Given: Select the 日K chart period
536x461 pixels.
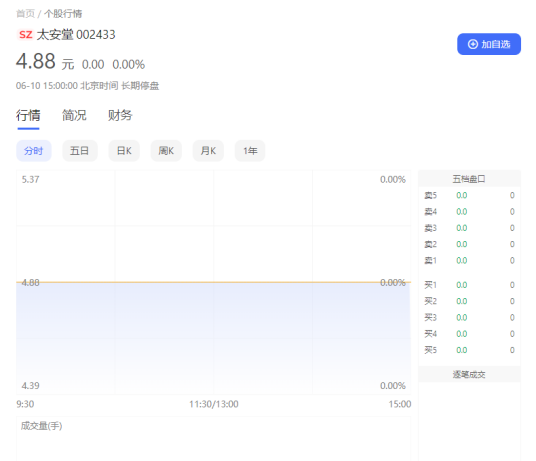Looking at the screenshot, I should tap(124, 151).
